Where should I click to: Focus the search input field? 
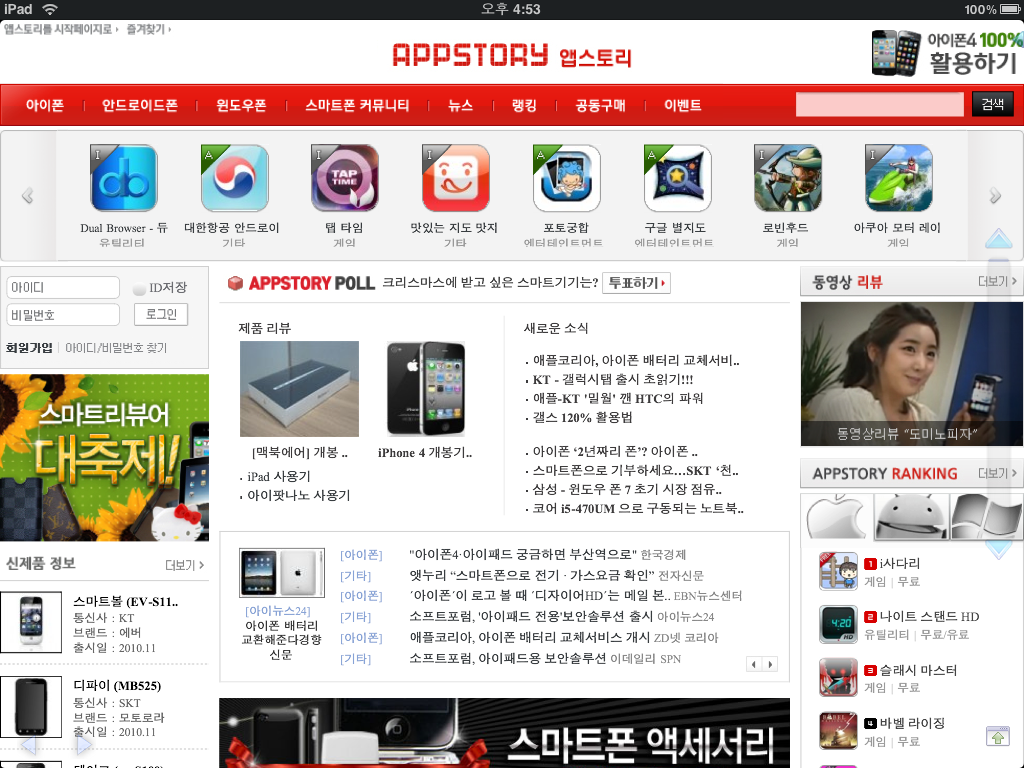coord(879,104)
